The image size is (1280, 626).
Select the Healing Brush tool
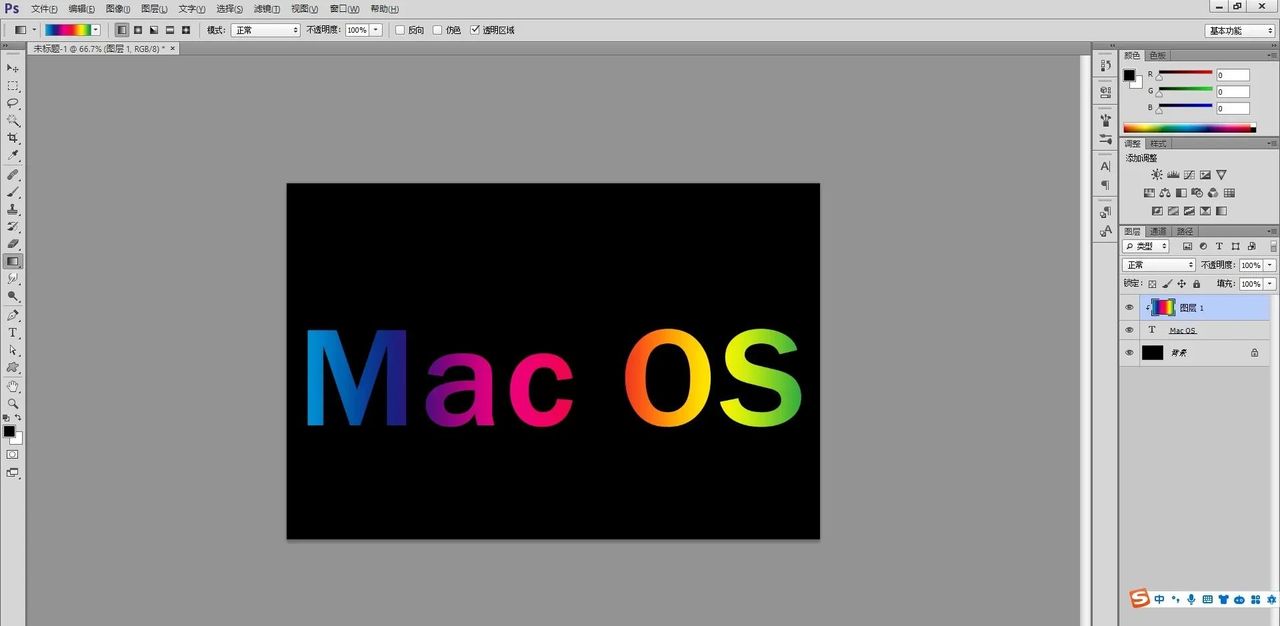(x=13, y=175)
